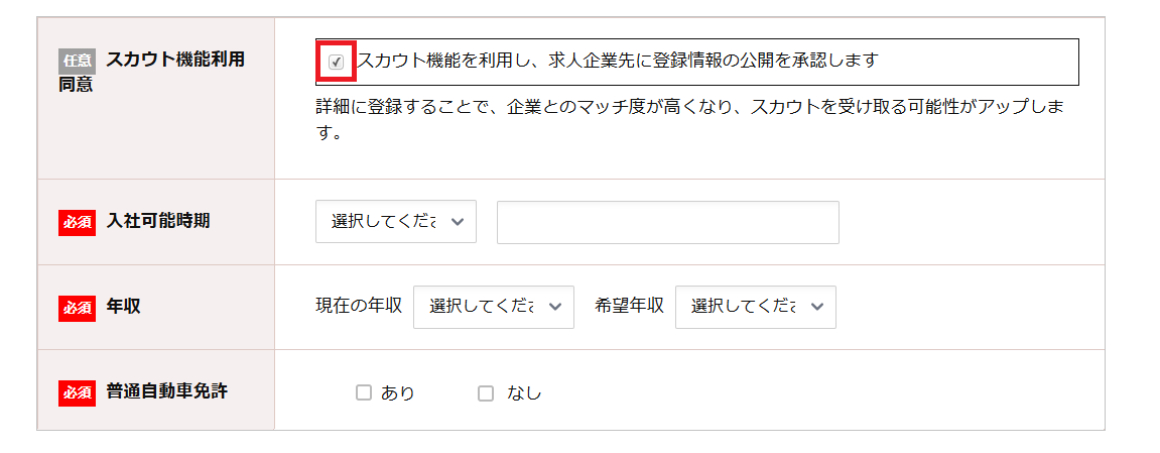Click the 詳細に登録することで description text
This screenshot has width=1160, height=453.
pos(688,107)
